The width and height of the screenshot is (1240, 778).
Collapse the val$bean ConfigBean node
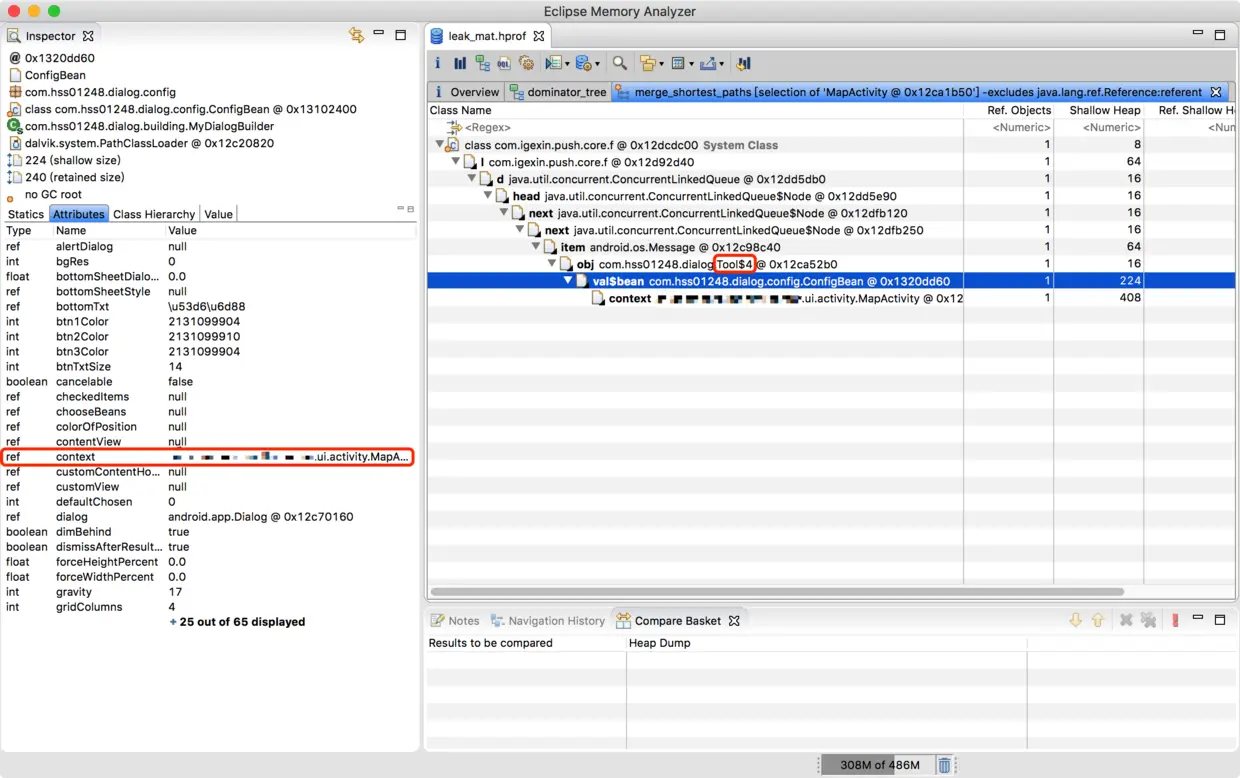tap(568, 281)
